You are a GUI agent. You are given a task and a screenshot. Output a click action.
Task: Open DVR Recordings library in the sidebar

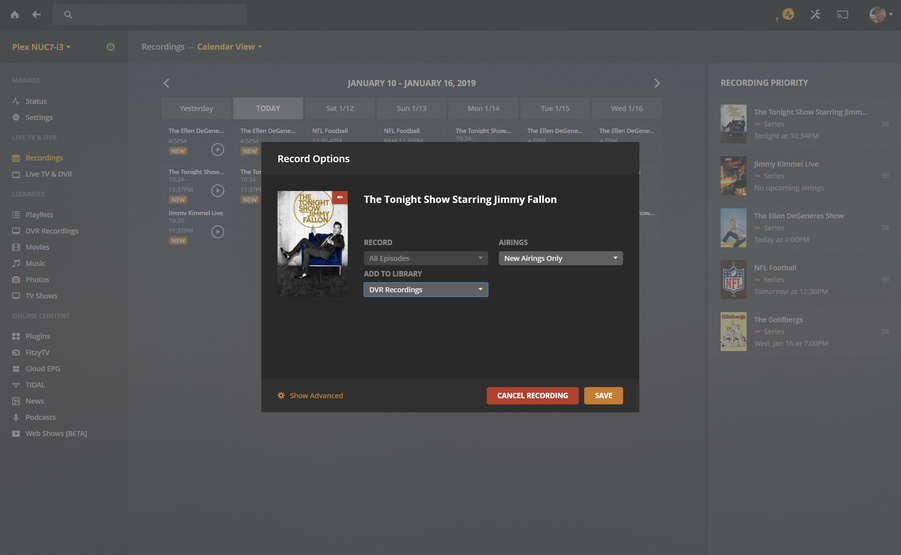(52, 231)
